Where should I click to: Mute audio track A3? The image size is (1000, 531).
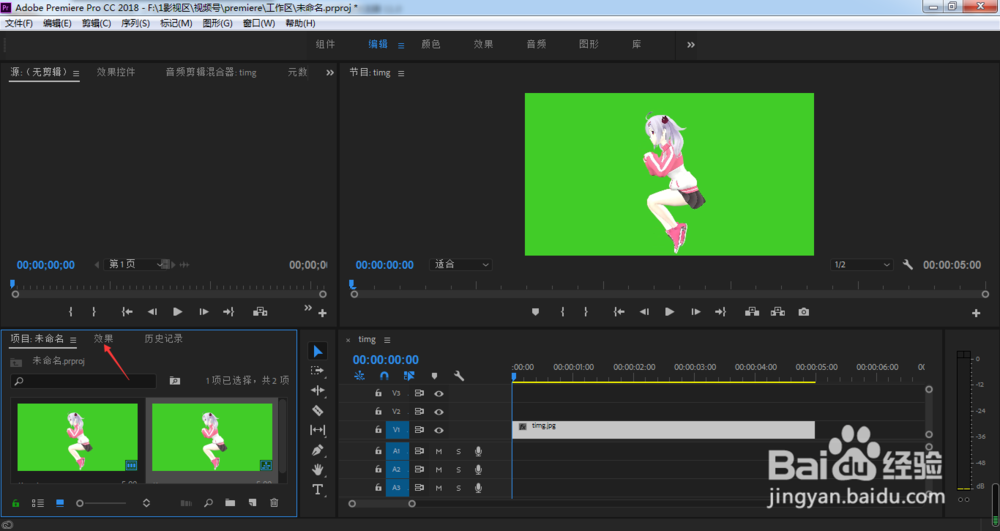click(439, 488)
